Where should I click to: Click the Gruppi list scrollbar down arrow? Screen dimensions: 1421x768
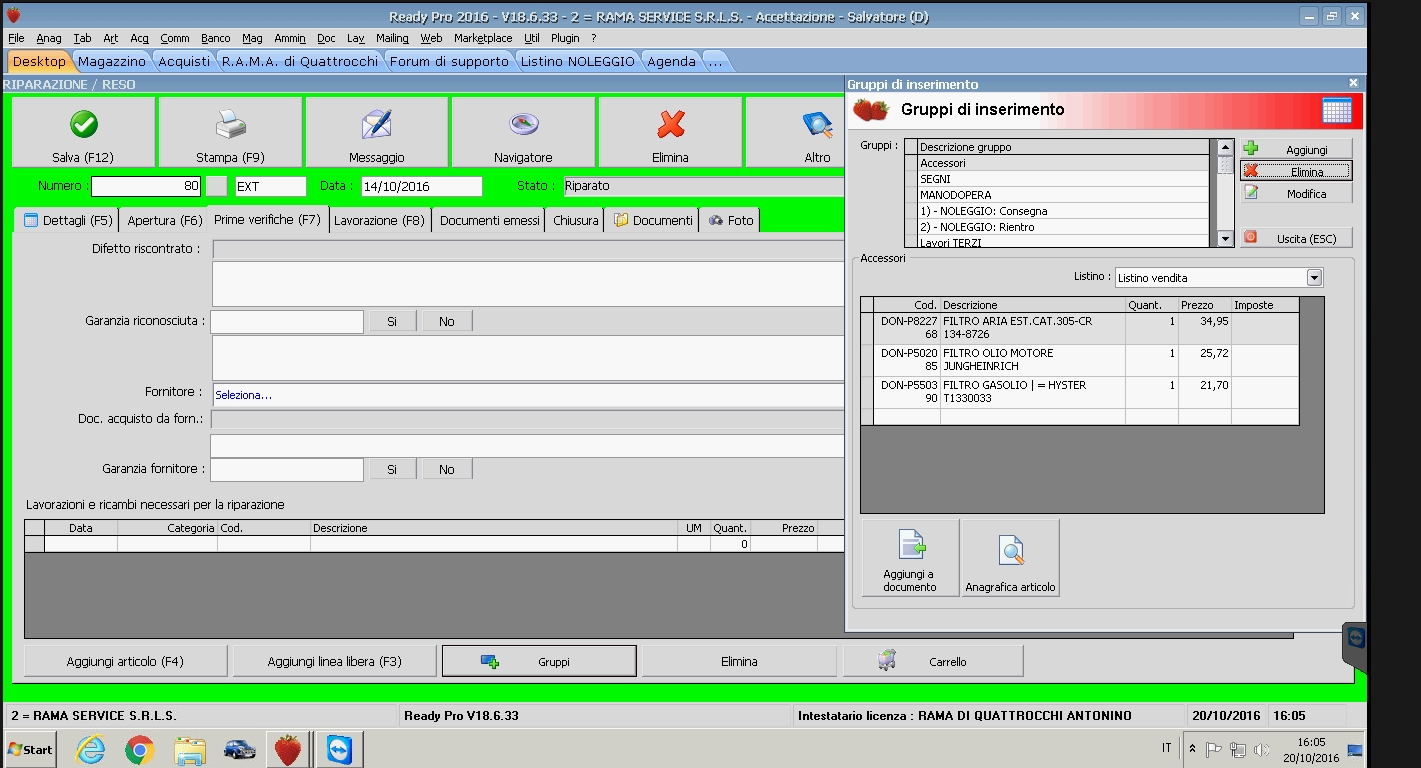(1225, 240)
